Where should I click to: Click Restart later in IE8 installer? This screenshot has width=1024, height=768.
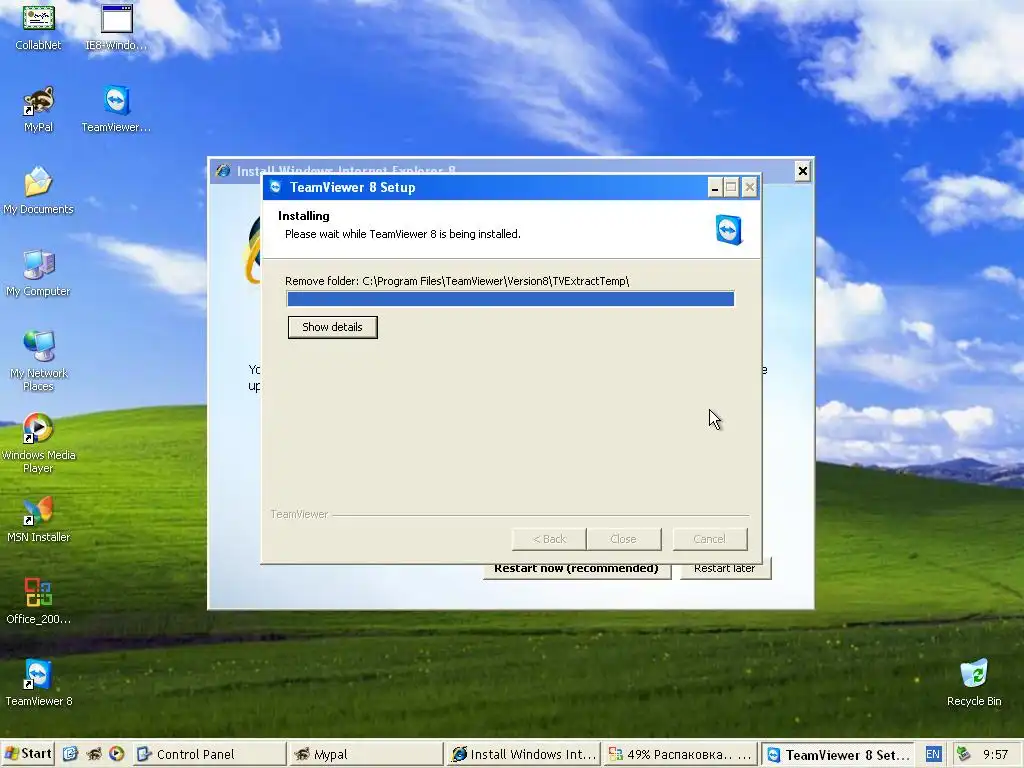[x=725, y=569]
